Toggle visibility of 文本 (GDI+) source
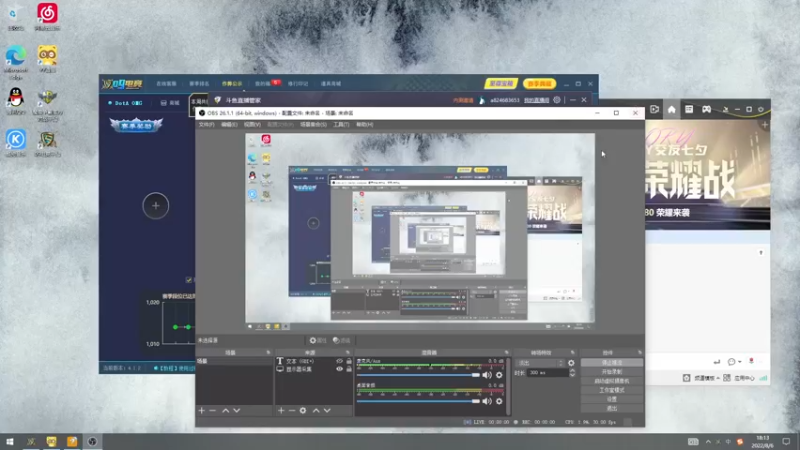 [x=339, y=361]
